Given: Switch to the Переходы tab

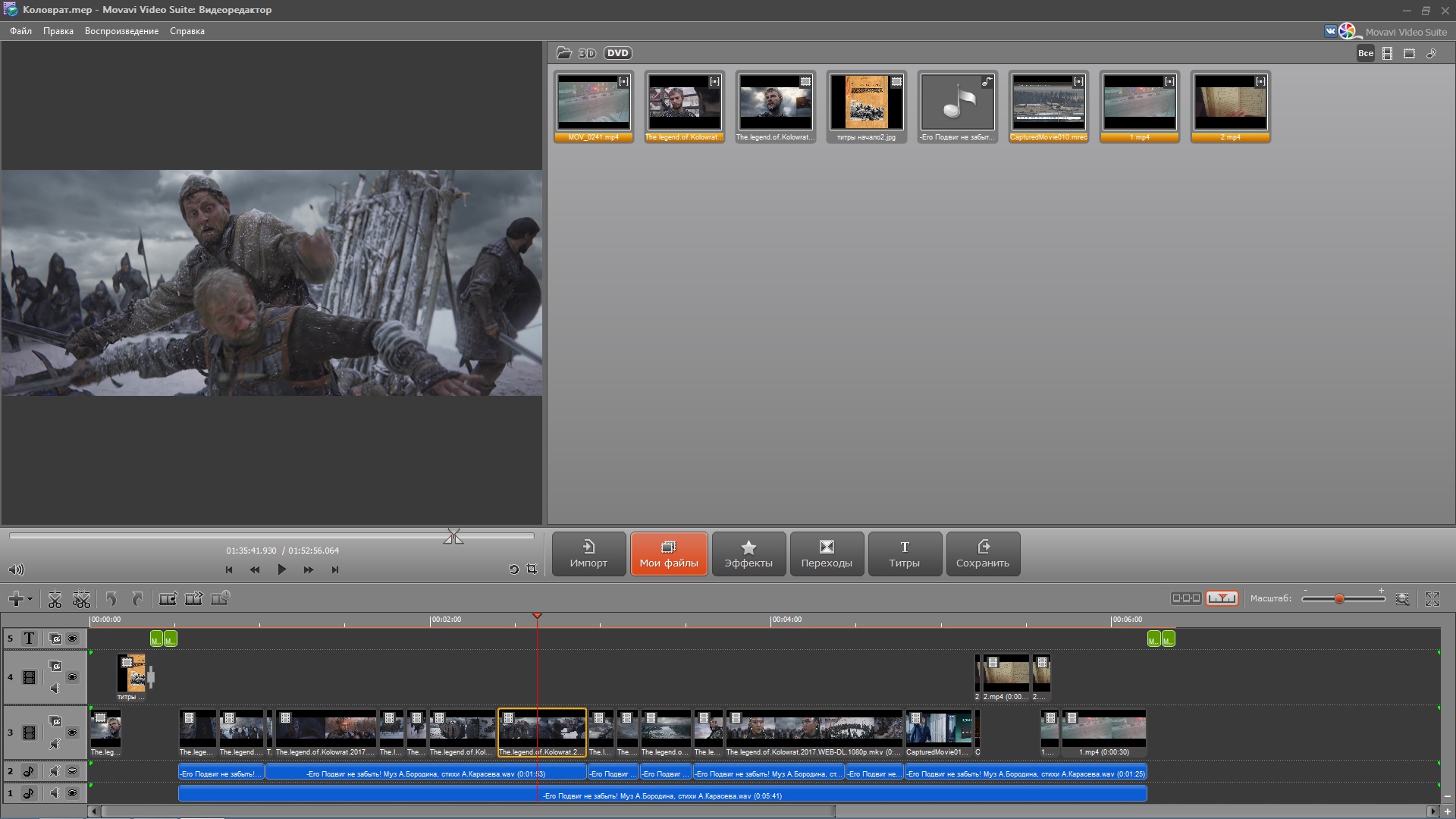Looking at the screenshot, I should pyautogui.click(x=826, y=554).
